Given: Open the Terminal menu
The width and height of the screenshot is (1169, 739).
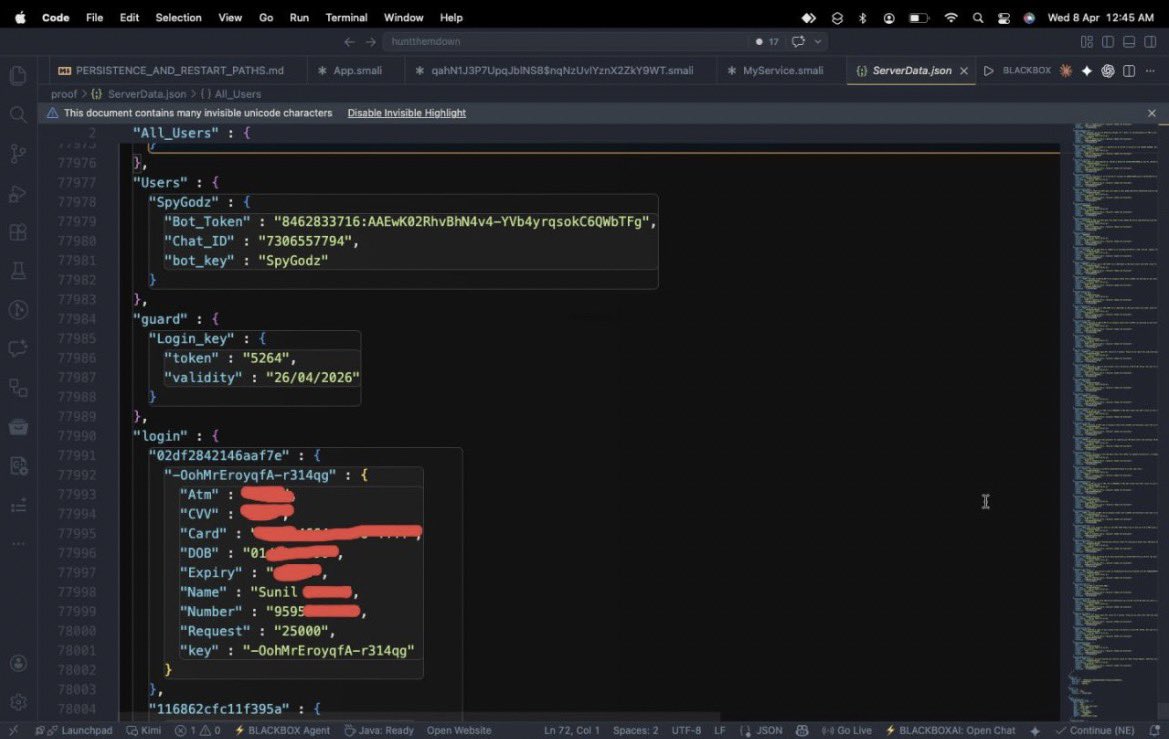Looking at the screenshot, I should (x=346, y=18).
